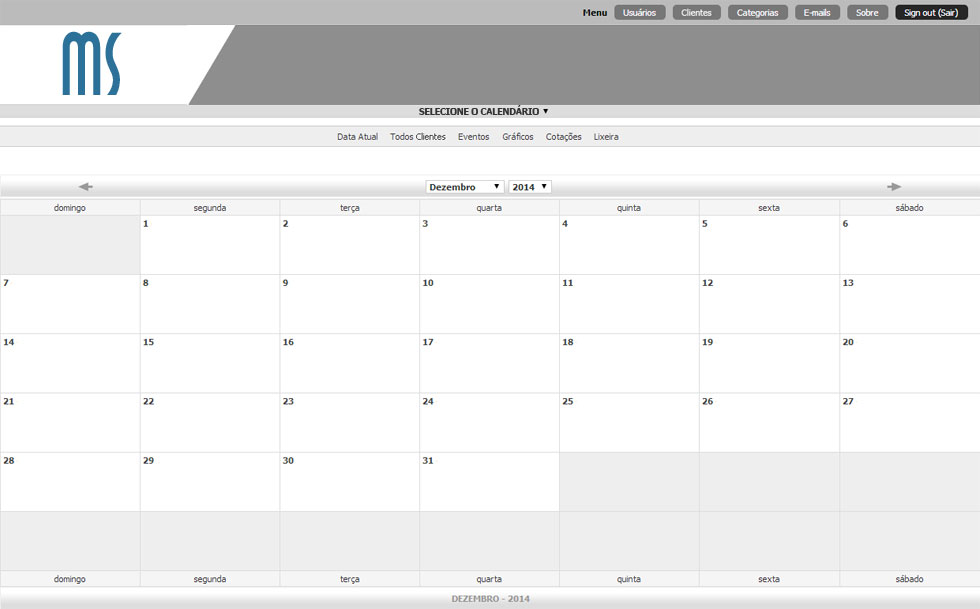Open the Clientes menu button
The width and height of the screenshot is (980, 609).
[696, 13]
